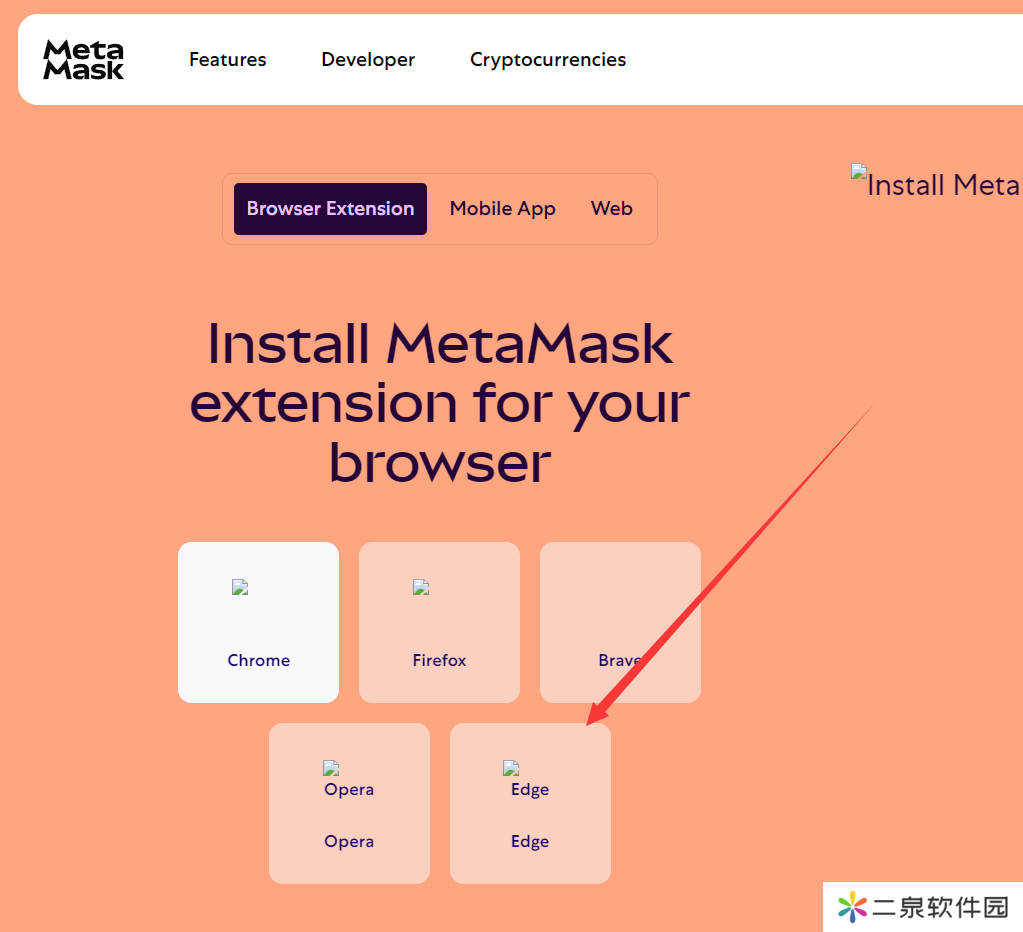Click the broken Firefox icon image

click(421, 588)
